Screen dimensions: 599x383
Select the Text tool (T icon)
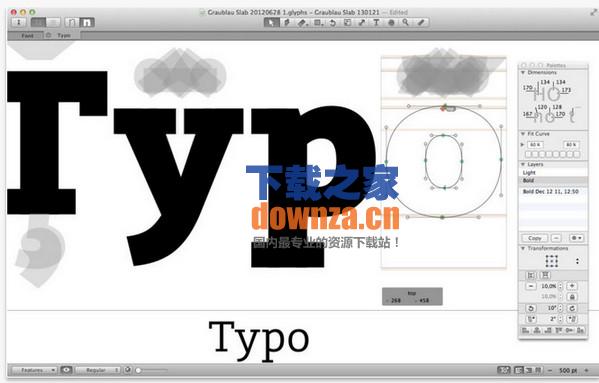click(x=376, y=23)
